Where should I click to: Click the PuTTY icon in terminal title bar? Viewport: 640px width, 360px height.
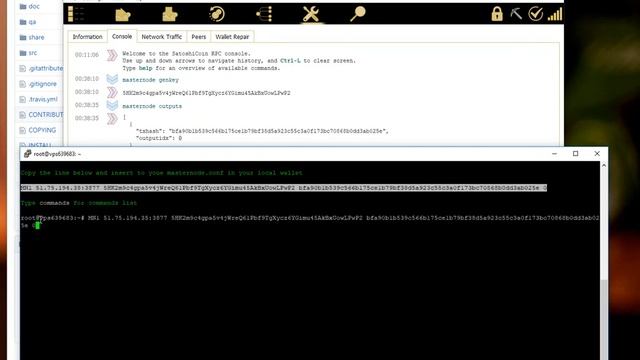(27, 154)
